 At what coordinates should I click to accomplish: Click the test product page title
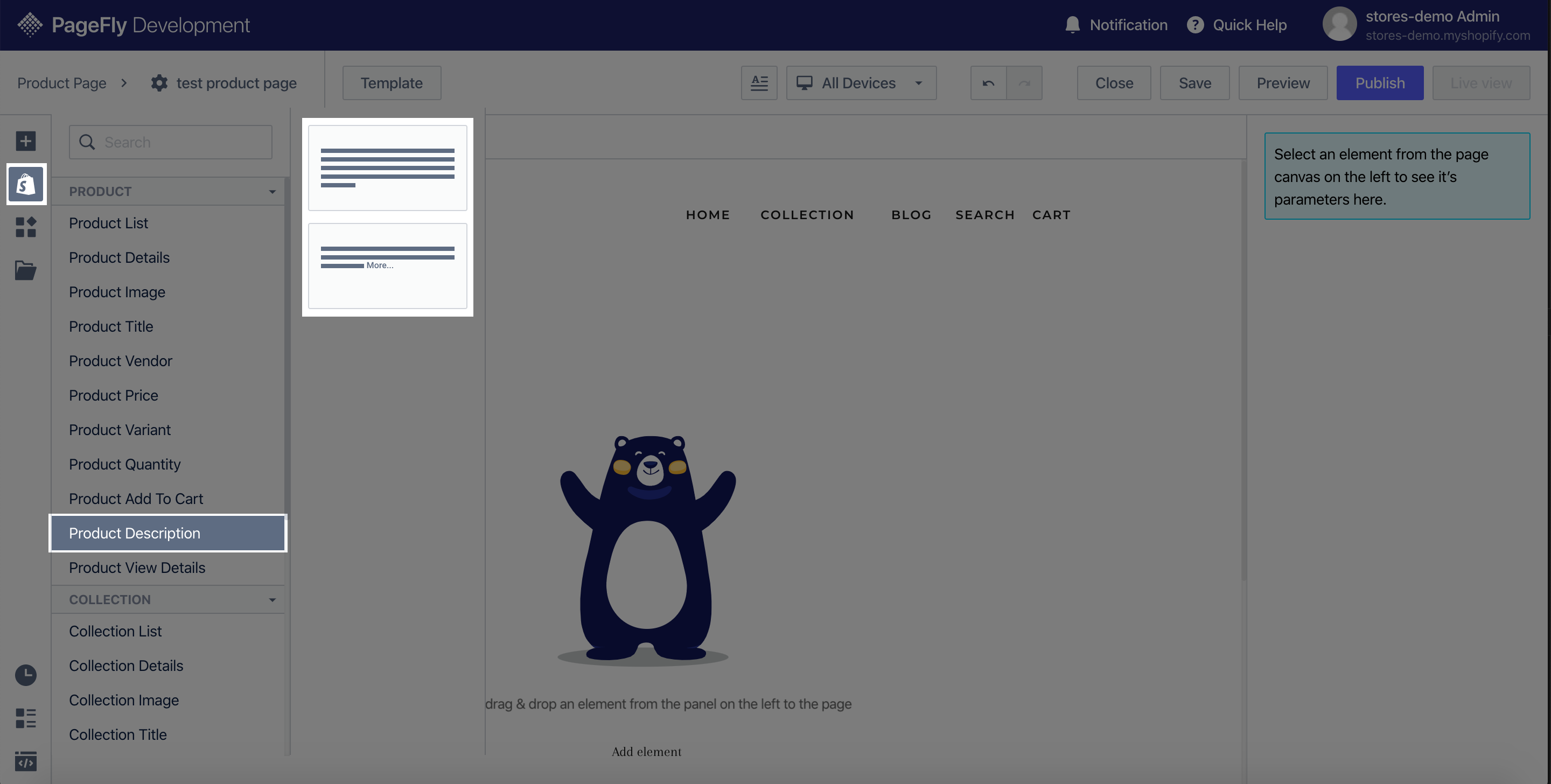point(236,82)
